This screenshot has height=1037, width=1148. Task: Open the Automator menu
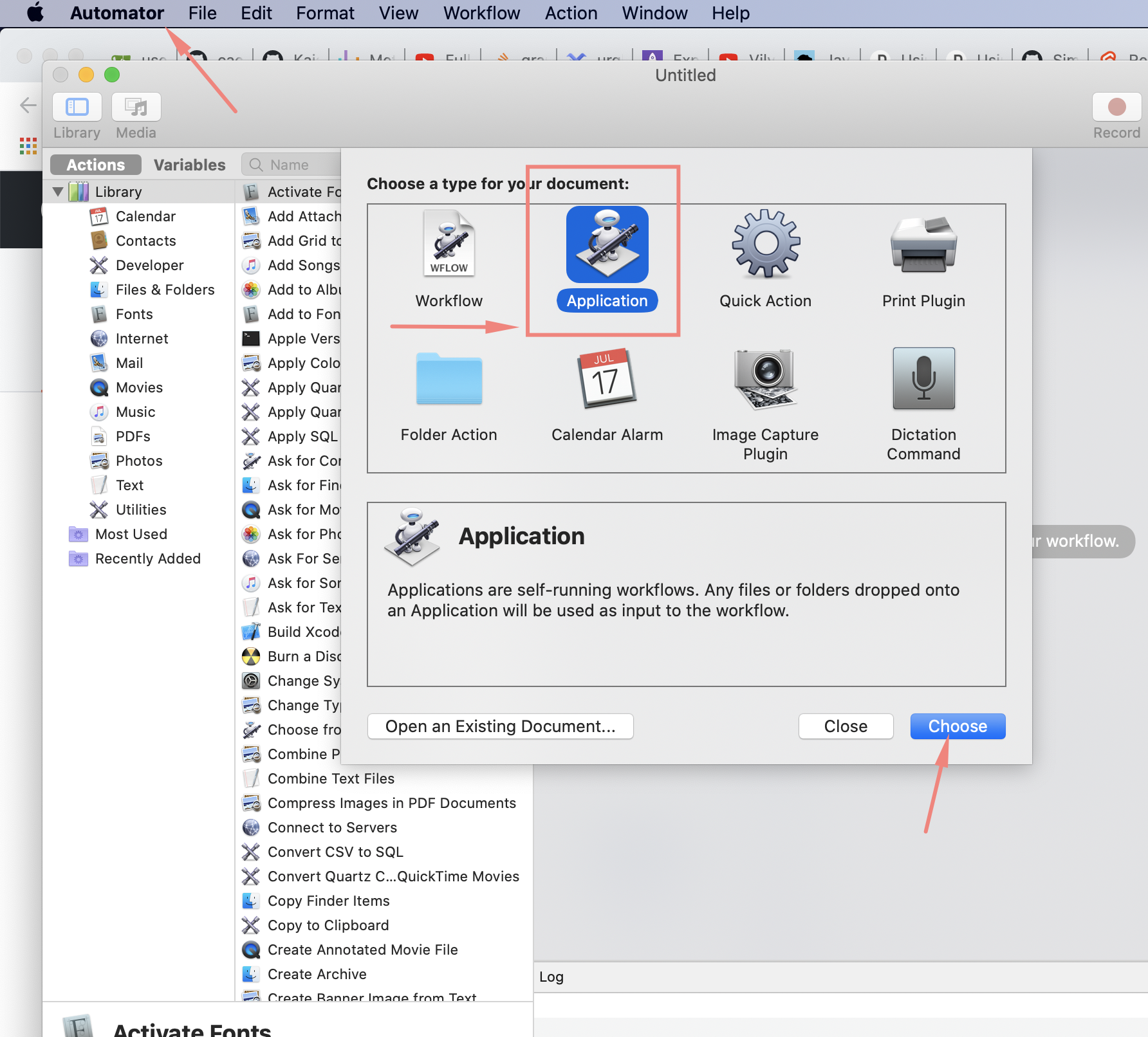[x=117, y=13]
